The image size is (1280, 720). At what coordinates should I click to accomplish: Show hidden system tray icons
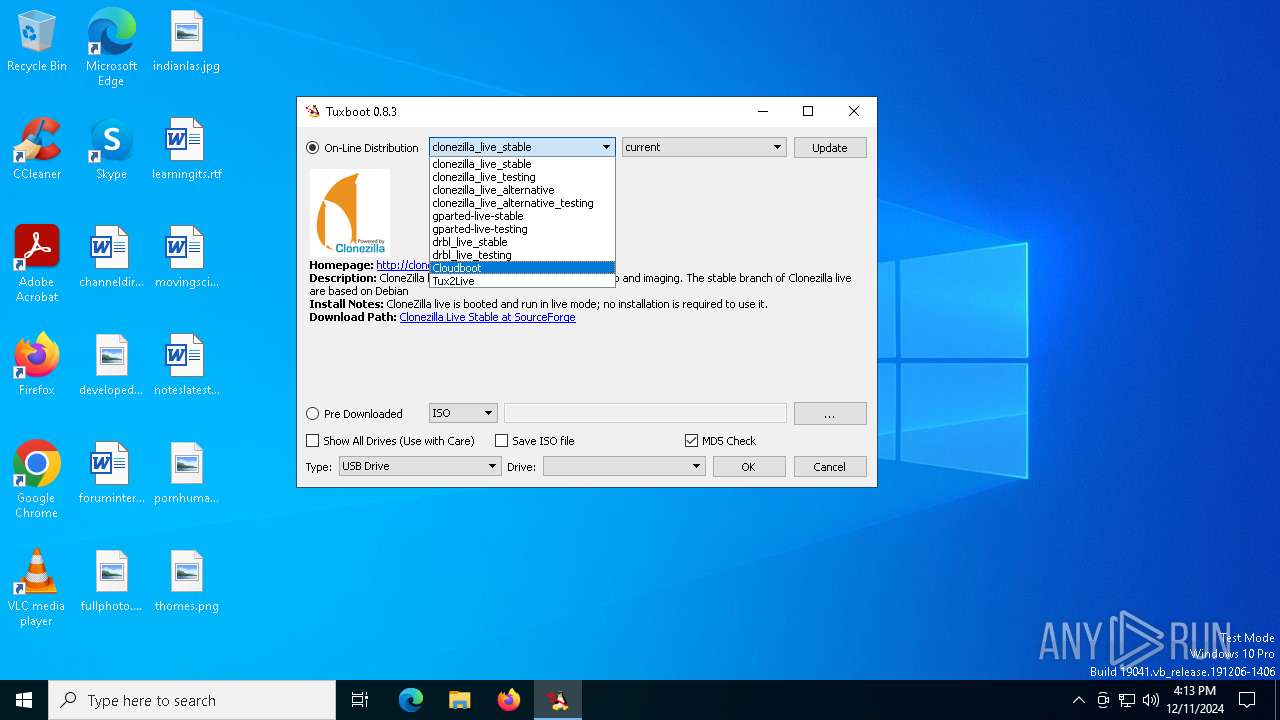[x=1078, y=700]
